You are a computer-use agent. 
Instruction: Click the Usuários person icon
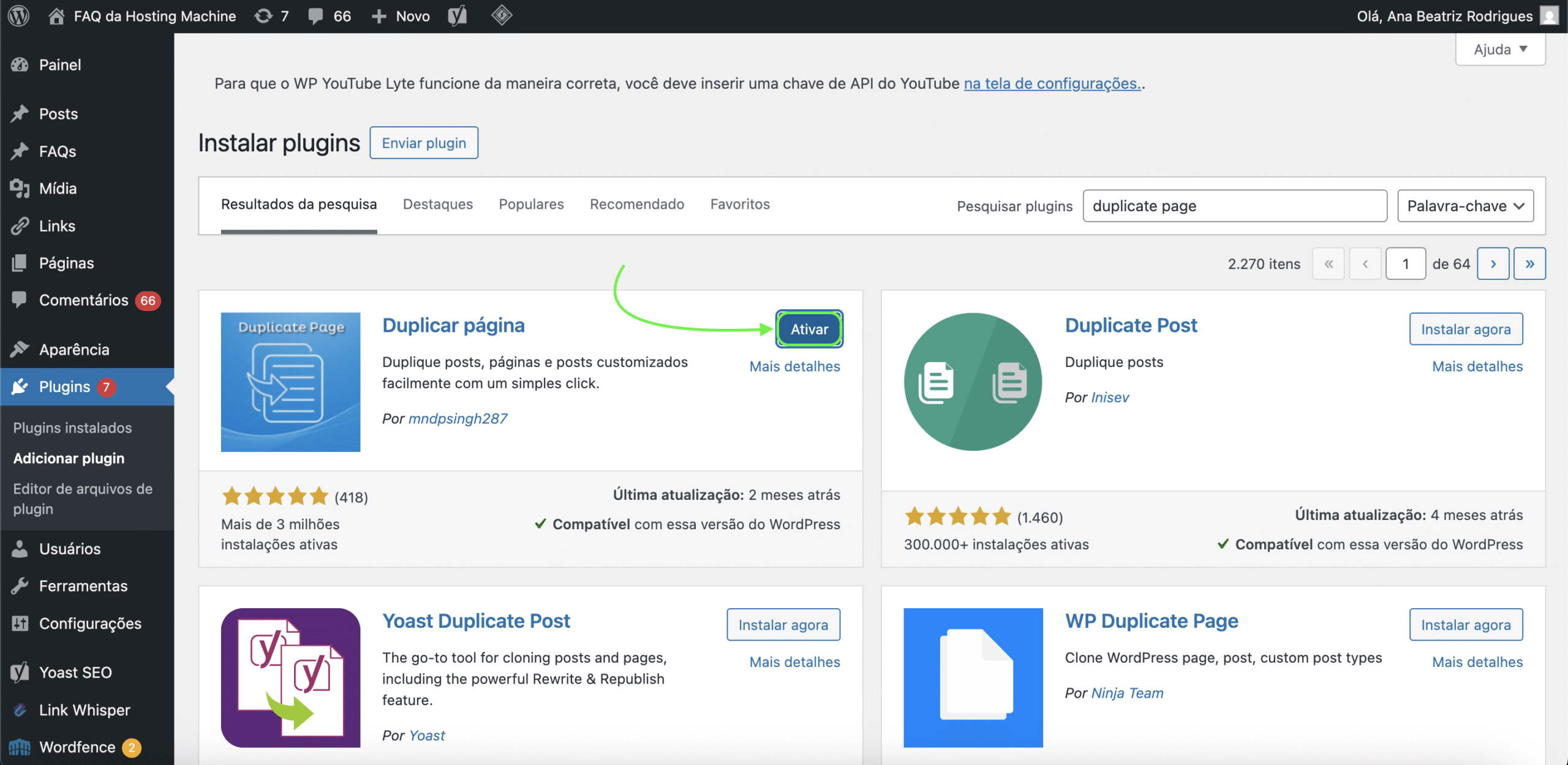coord(20,549)
